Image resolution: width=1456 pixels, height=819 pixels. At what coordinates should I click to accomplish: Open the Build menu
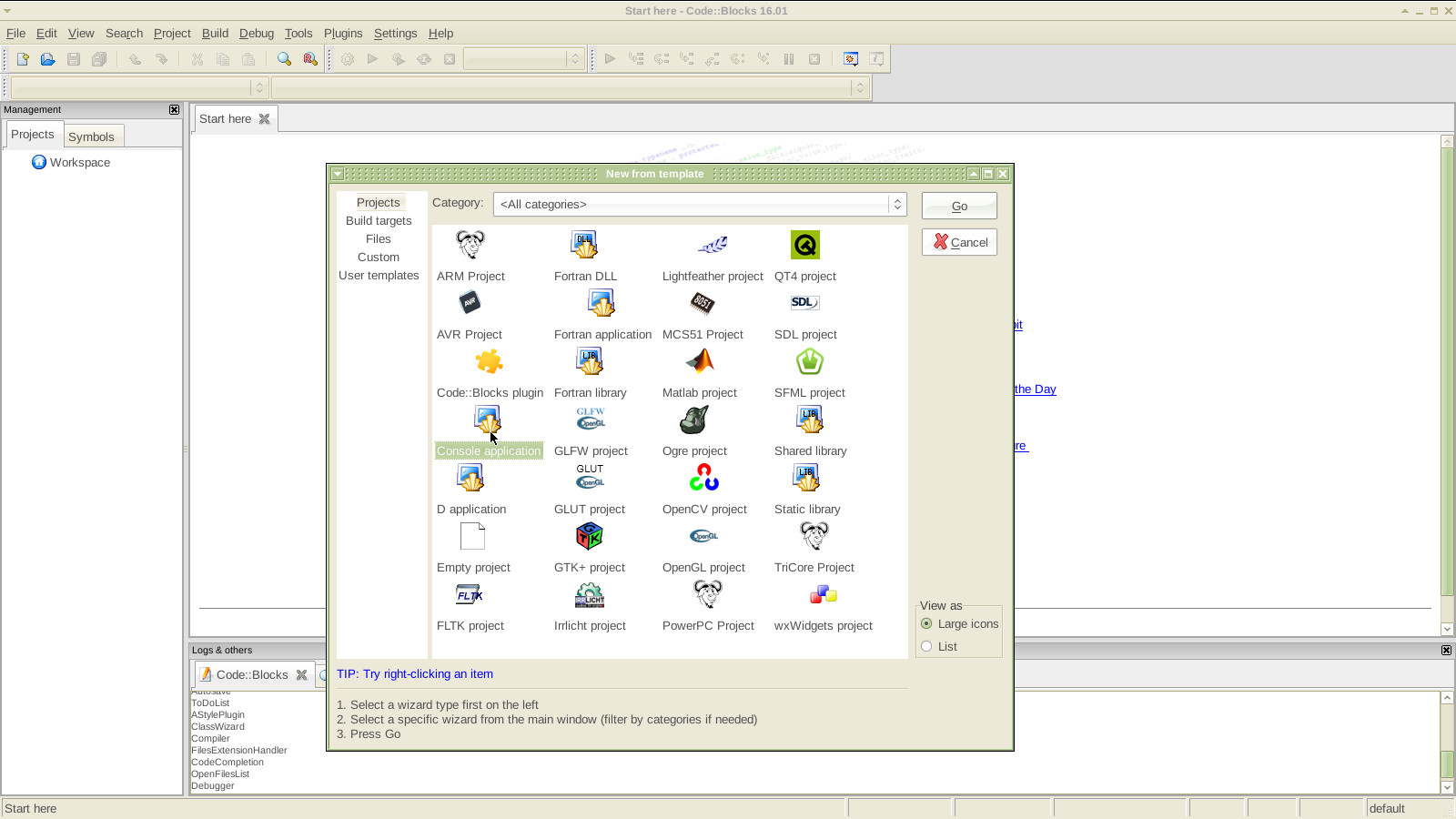215,34
